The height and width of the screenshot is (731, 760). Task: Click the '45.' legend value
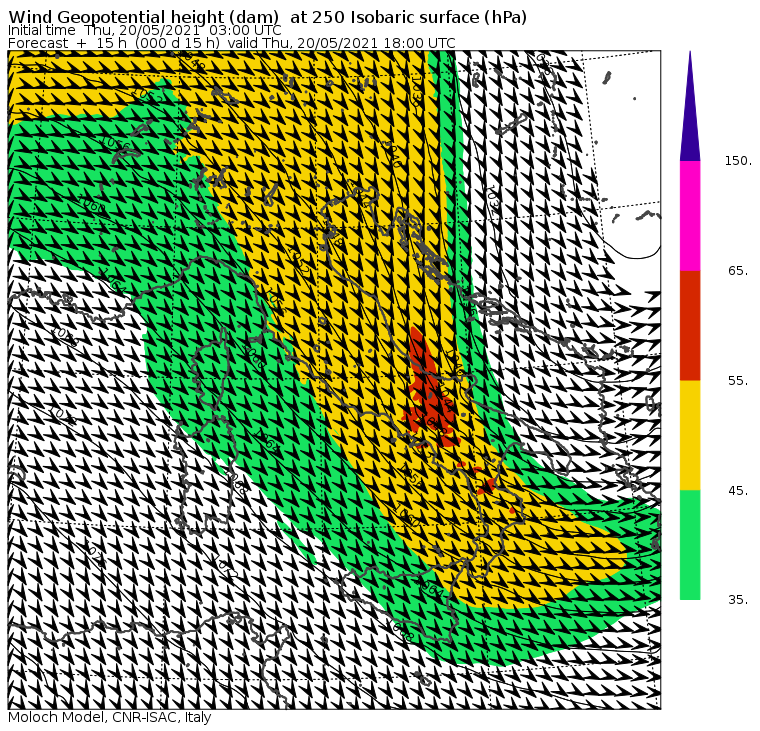(738, 491)
